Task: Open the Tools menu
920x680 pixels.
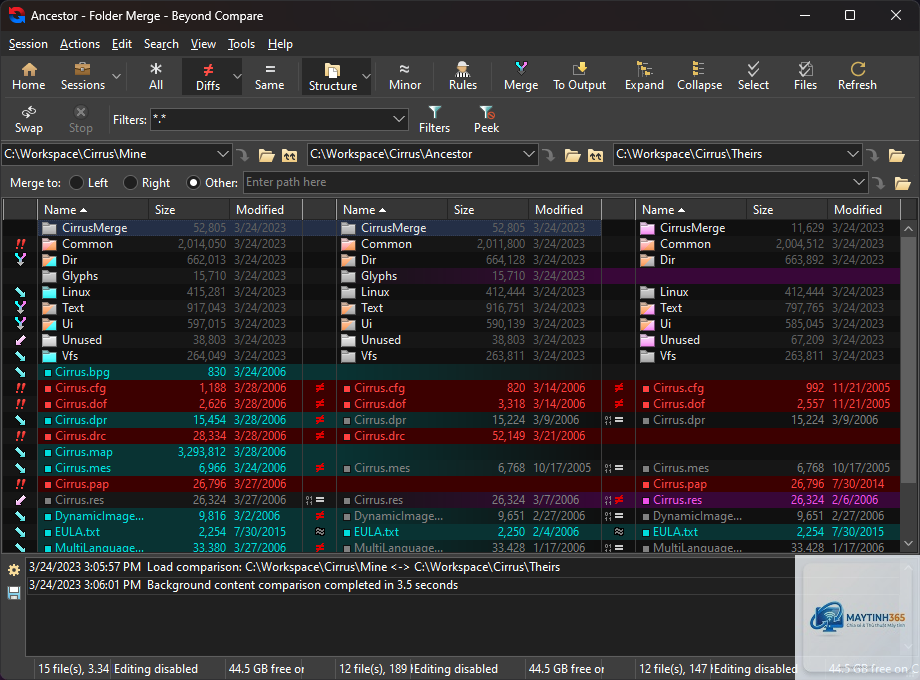Action: pyautogui.click(x=241, y=44)
